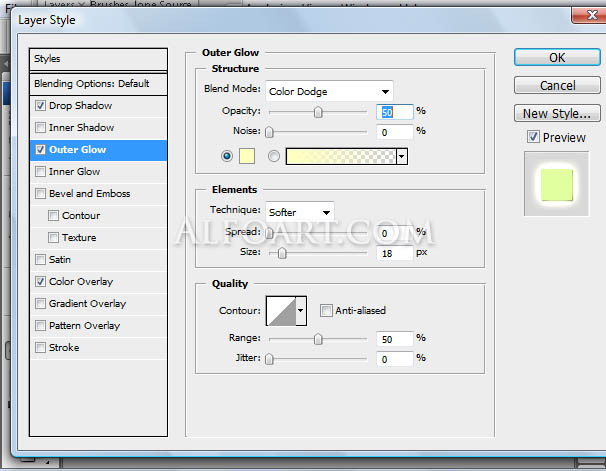Enable the Inner Glow checkbox
Viewport: 606px width, 471px height.
40,172
